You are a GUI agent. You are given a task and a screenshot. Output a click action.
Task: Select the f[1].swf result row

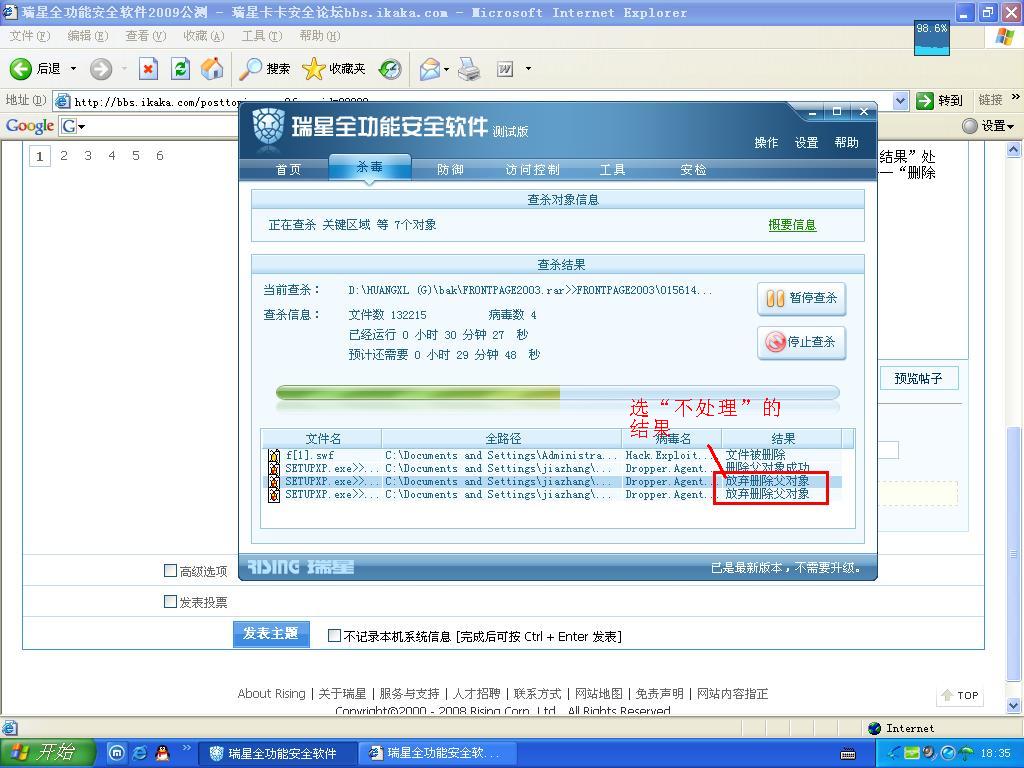(552, 455)
